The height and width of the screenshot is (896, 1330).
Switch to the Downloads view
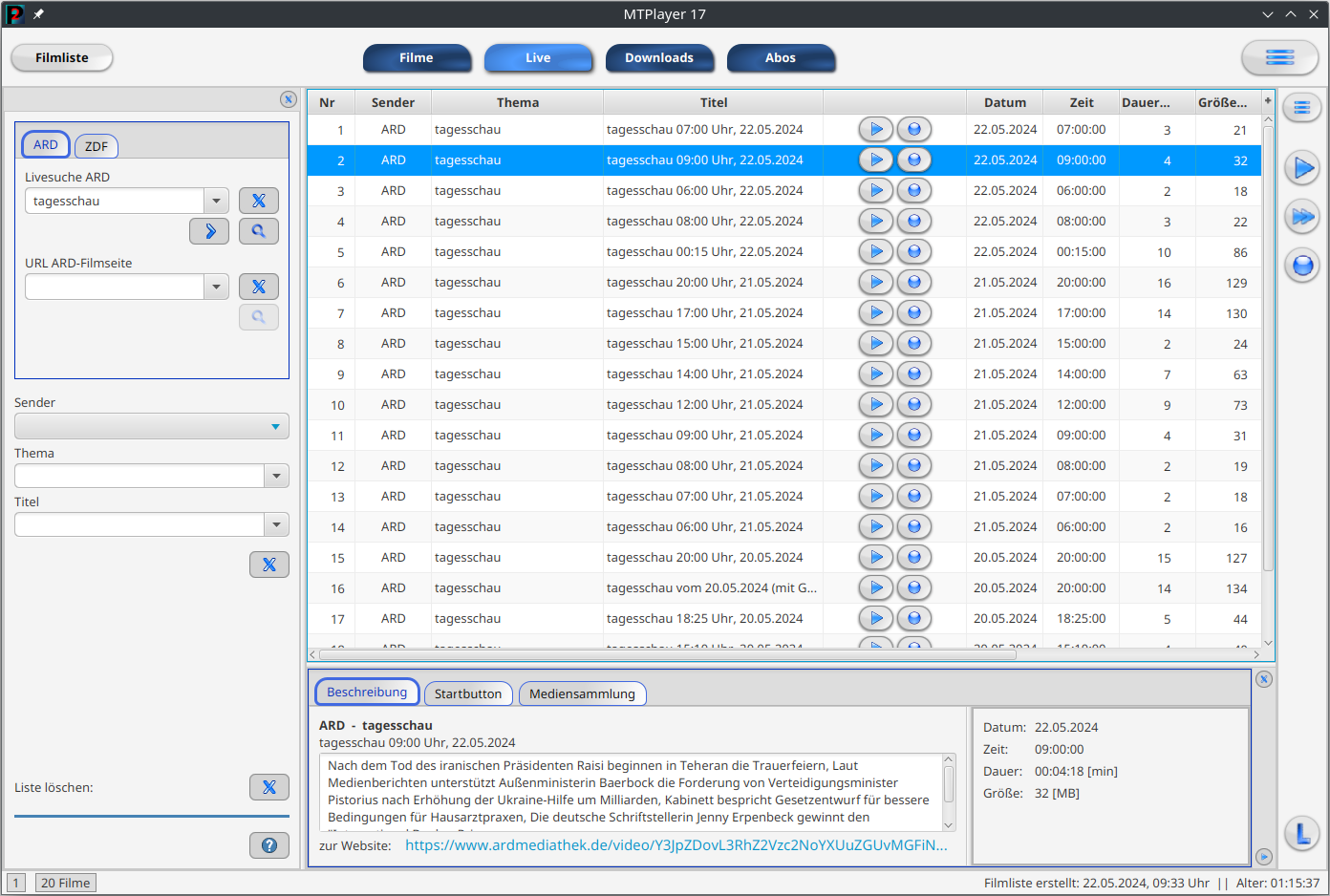tap(659, 58)
